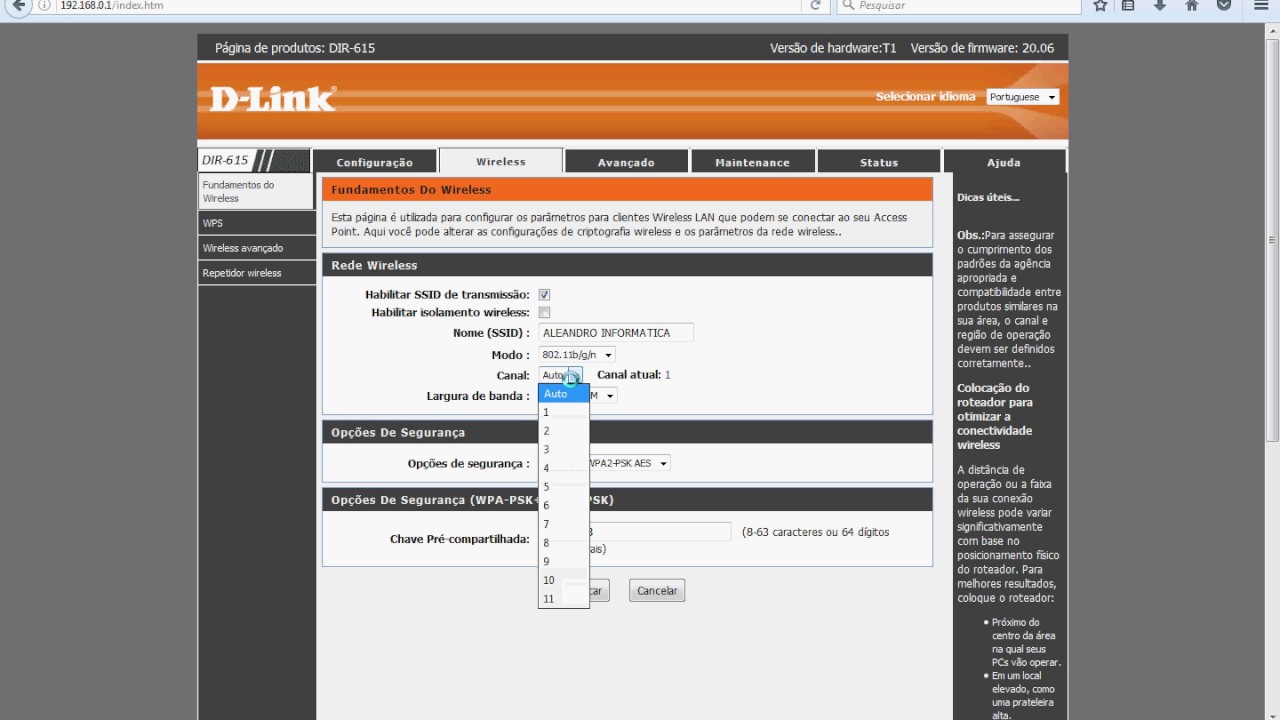Choose Auto in the channel list
1280x720 pixels.
click(564, 394)
